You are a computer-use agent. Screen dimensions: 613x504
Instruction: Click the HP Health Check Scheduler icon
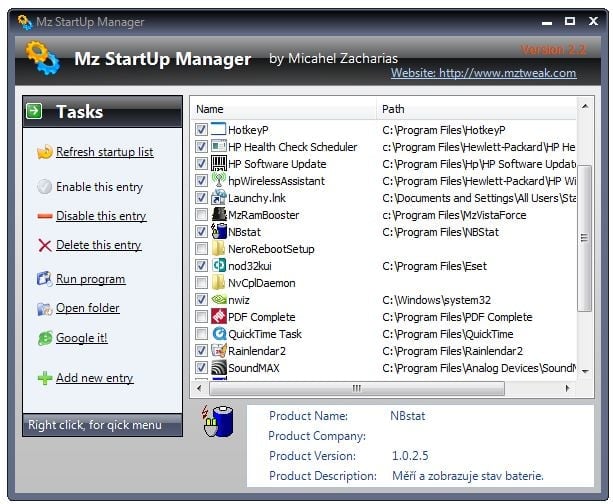pos(219,146)
